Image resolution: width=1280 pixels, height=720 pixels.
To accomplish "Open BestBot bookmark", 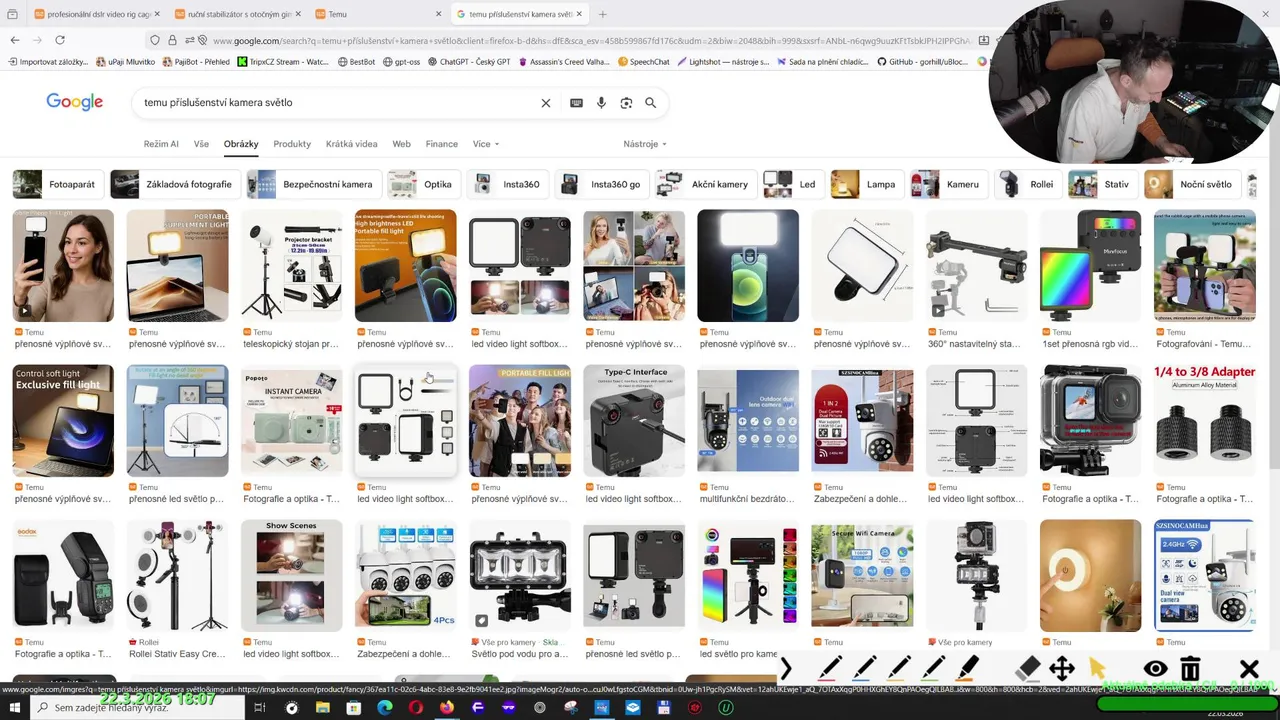I will click(356, 61).
